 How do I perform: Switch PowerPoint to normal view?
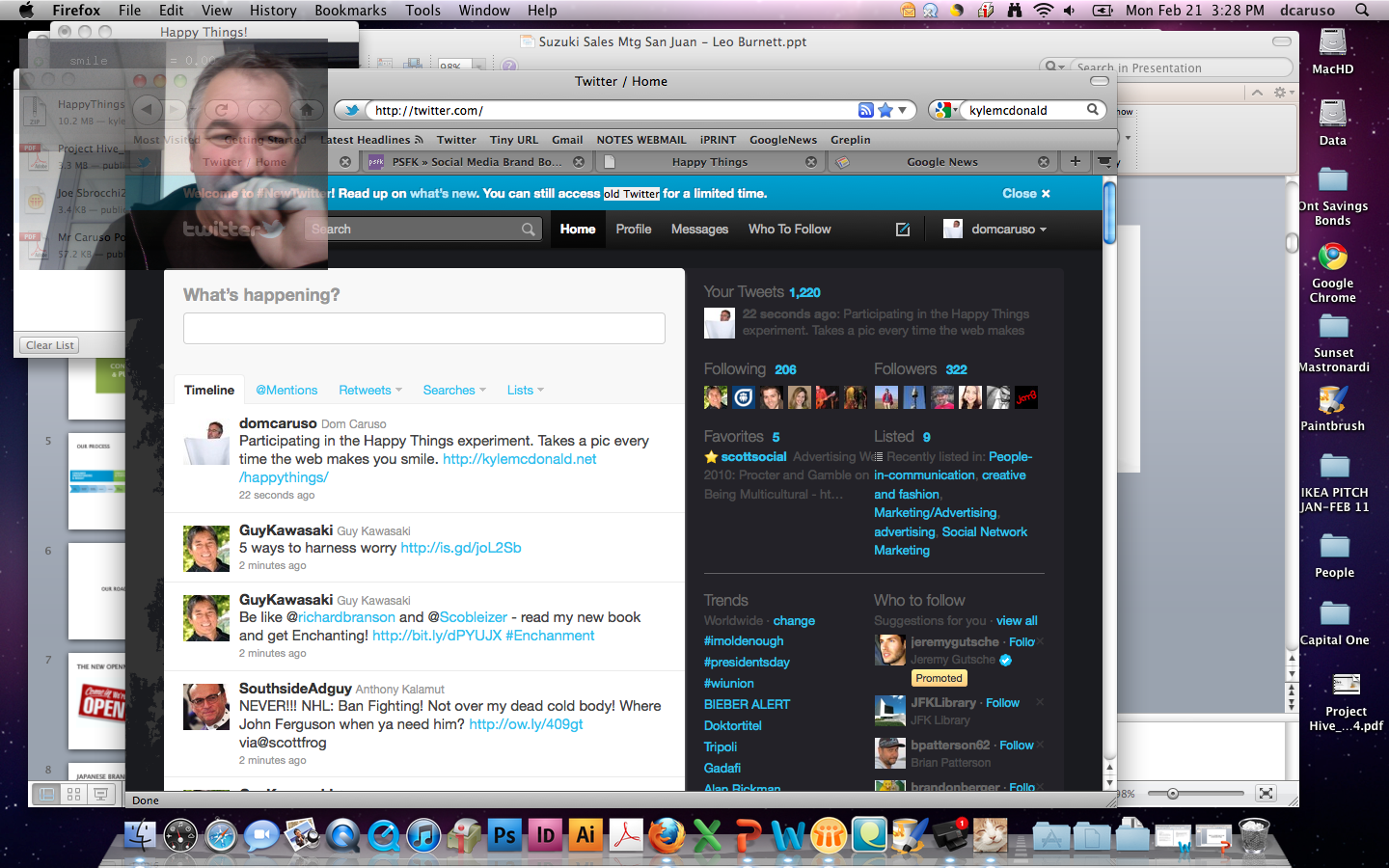[x=45, y=794]
